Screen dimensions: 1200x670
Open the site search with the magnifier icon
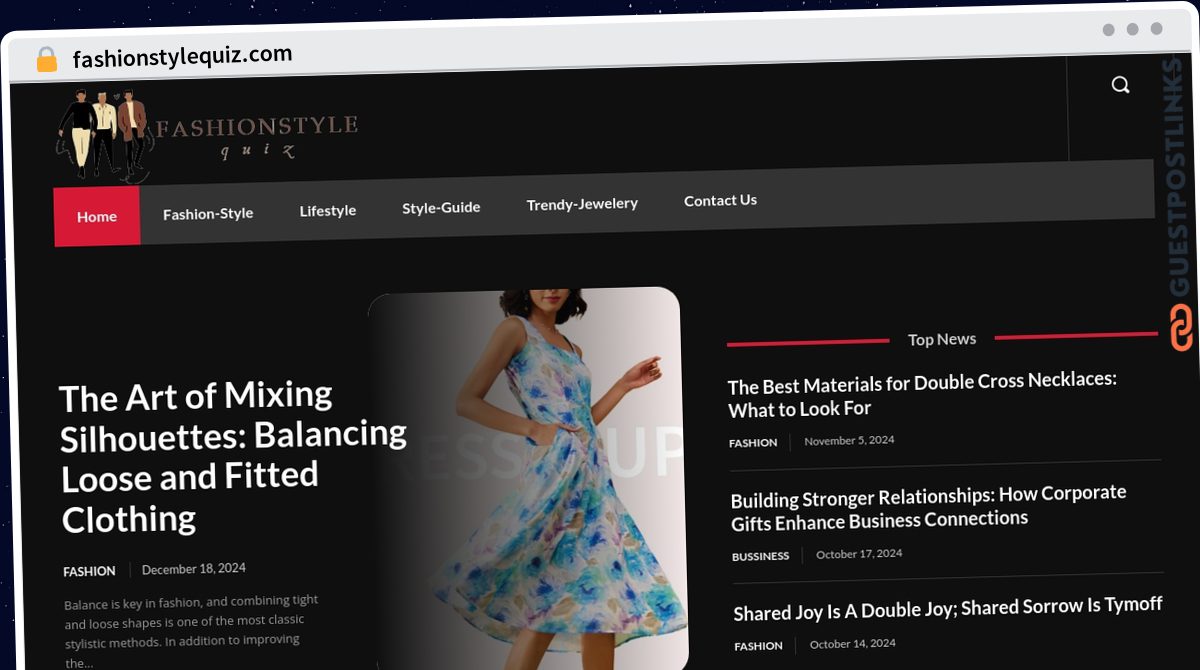[x=1119, y=84]
